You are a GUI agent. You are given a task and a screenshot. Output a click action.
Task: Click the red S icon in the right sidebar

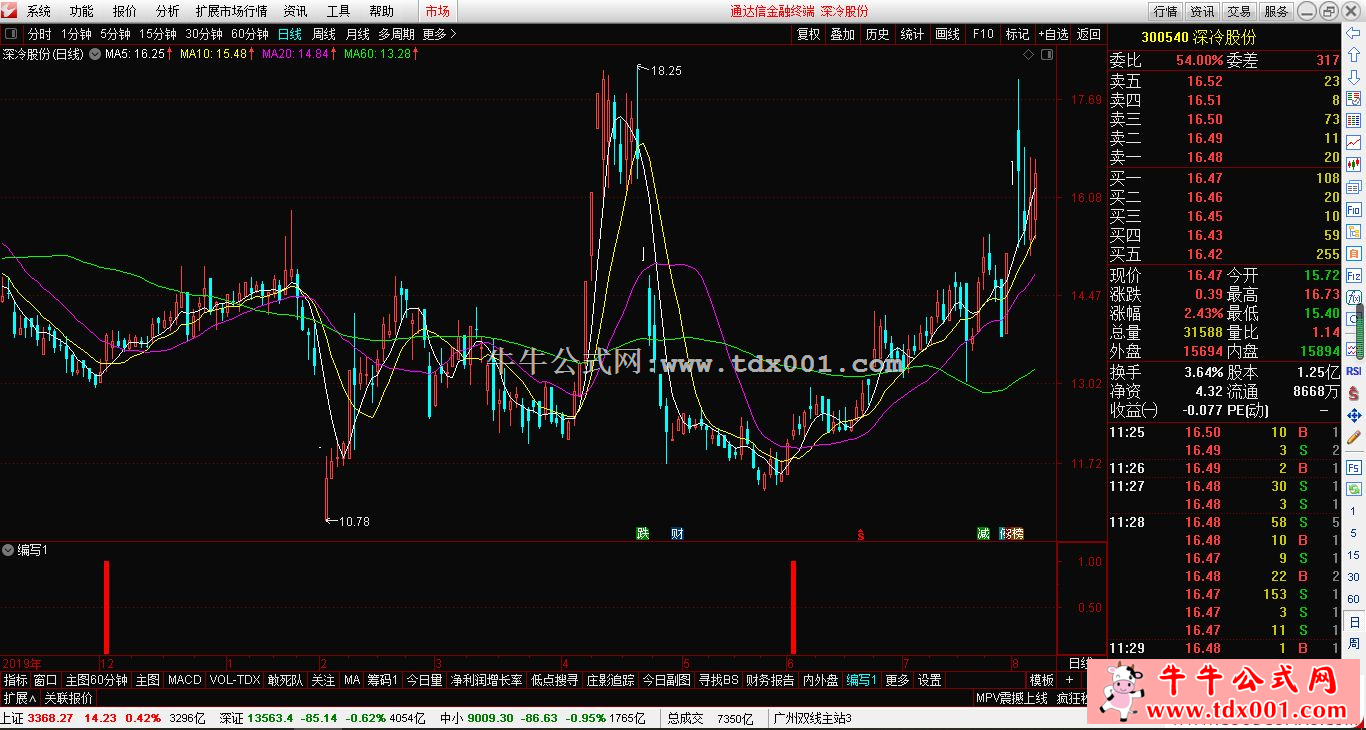click(1354, 392)
